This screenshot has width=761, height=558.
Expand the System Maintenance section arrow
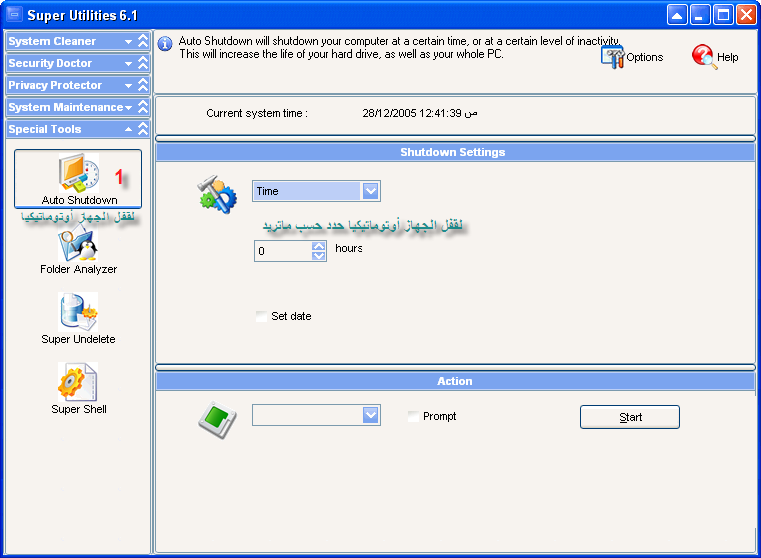point(129,107)
